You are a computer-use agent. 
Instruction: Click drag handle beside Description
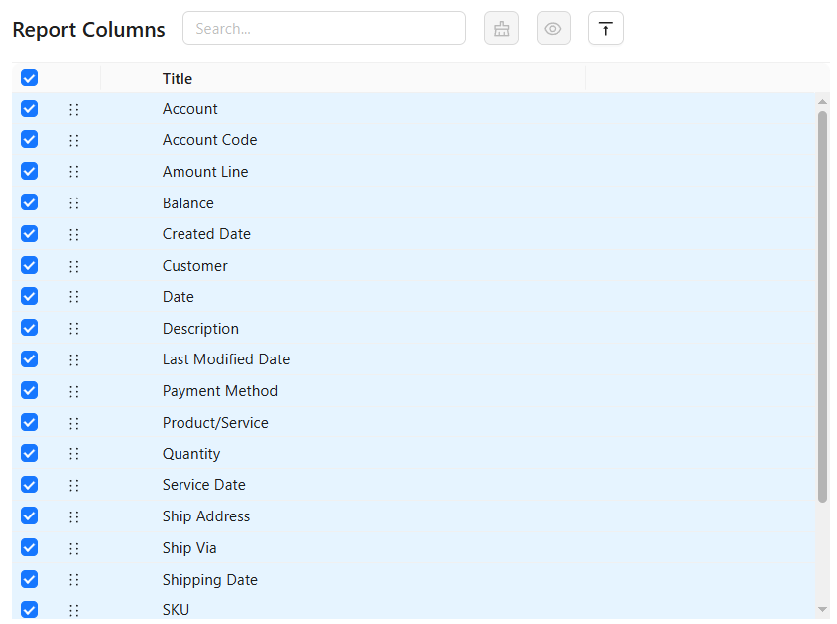[x=74, y=329]
